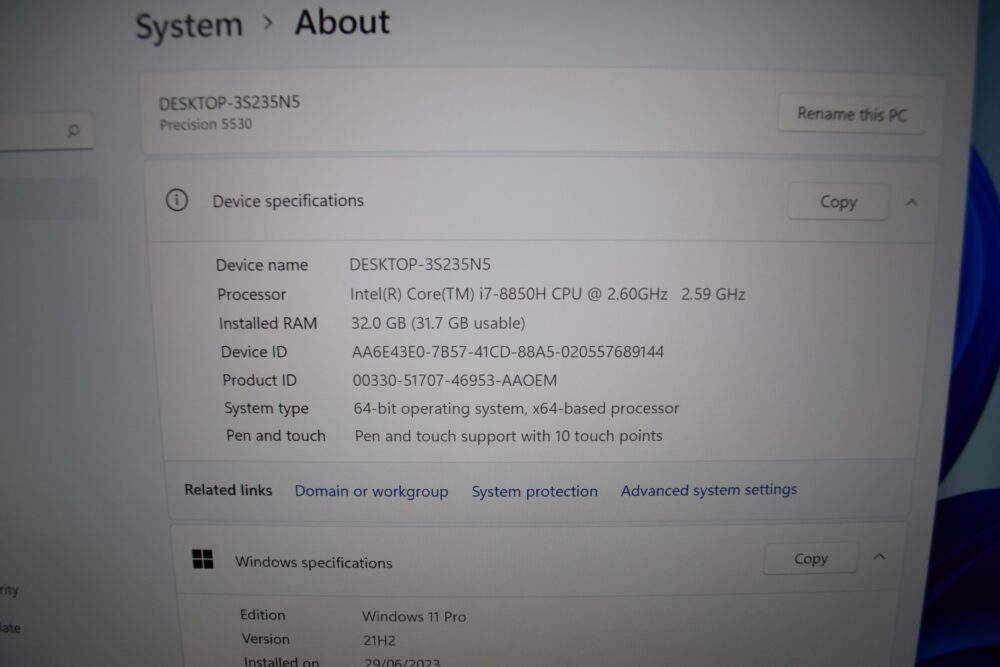Image resolution: width=1000 pixels, height=667 pixels.
Task: Select the 21H2 version value
Action: (x=379, y=640)
